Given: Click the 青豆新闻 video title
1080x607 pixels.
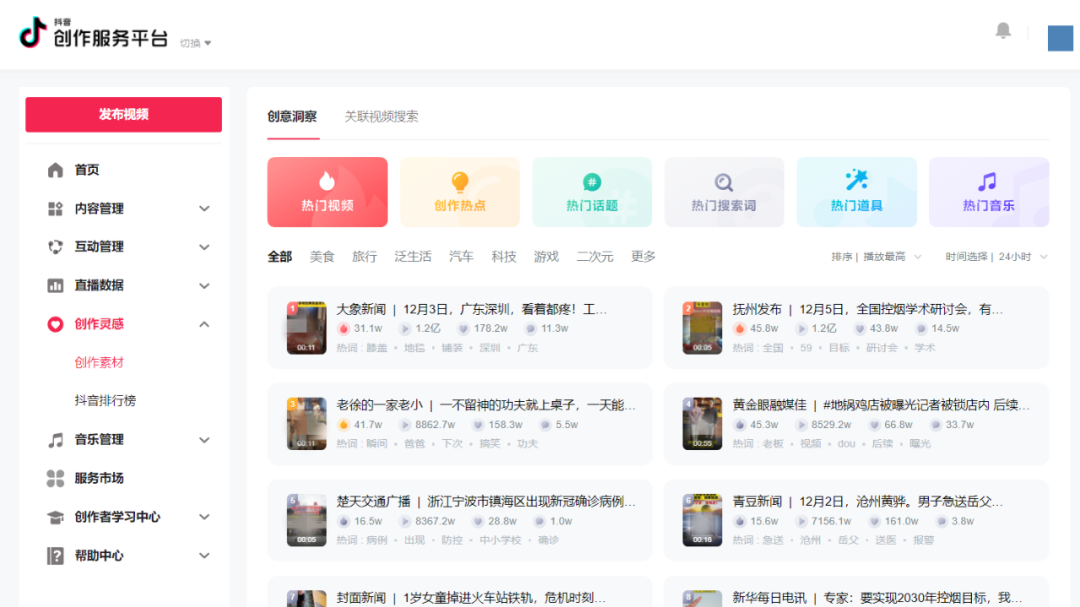Looking at the screenshot, I should (868, 502).
